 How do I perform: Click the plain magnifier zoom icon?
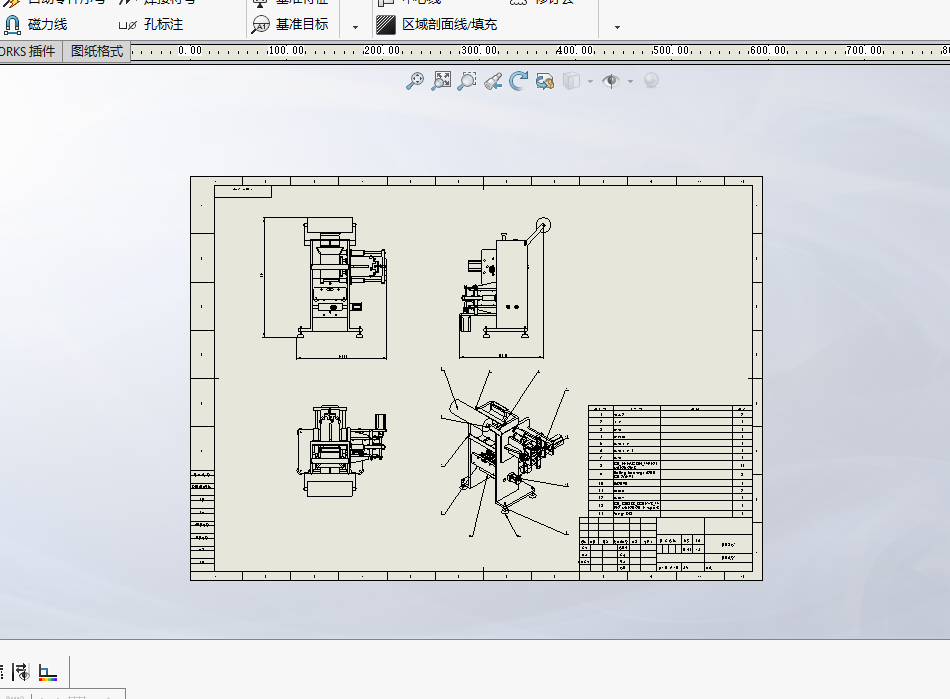tap(467, 81)
